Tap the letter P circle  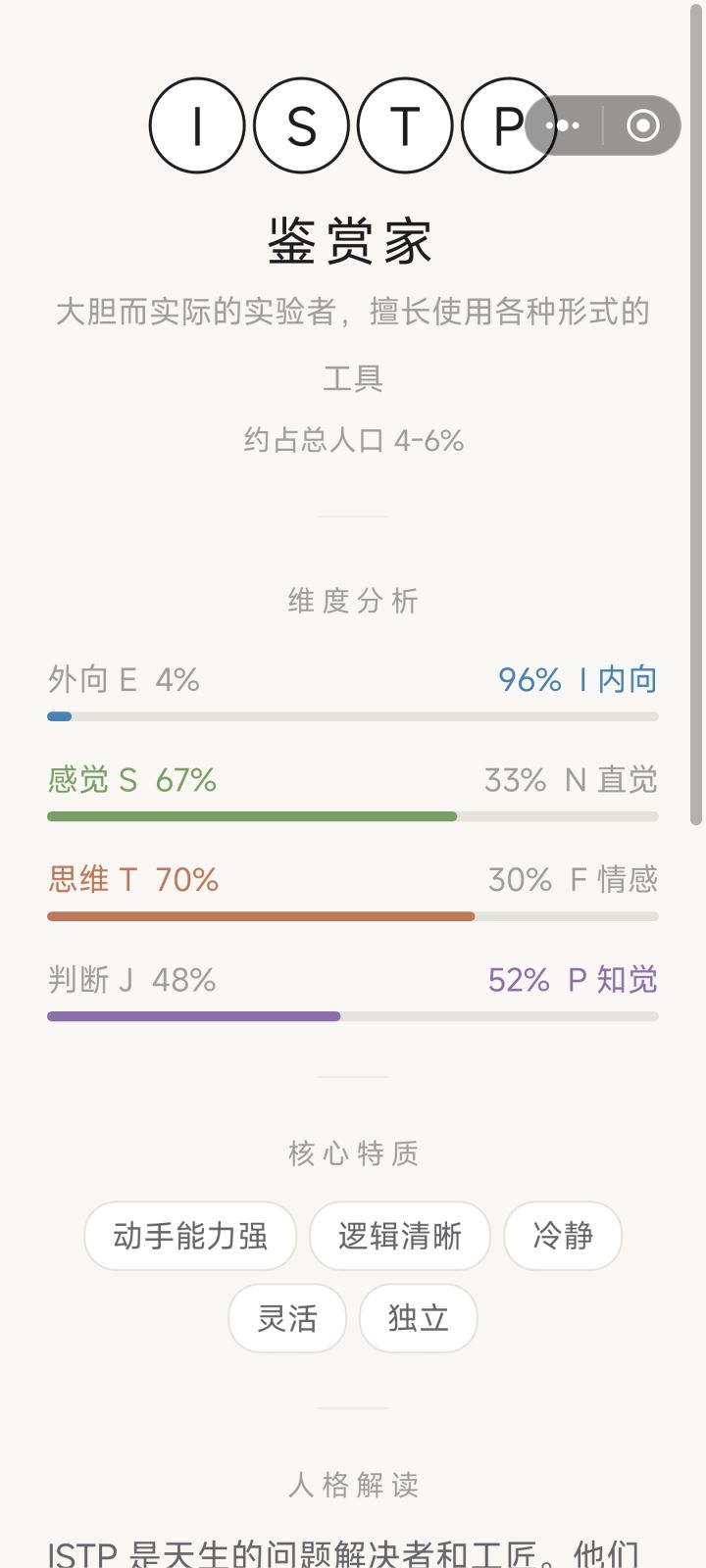[x=509, y=125]
